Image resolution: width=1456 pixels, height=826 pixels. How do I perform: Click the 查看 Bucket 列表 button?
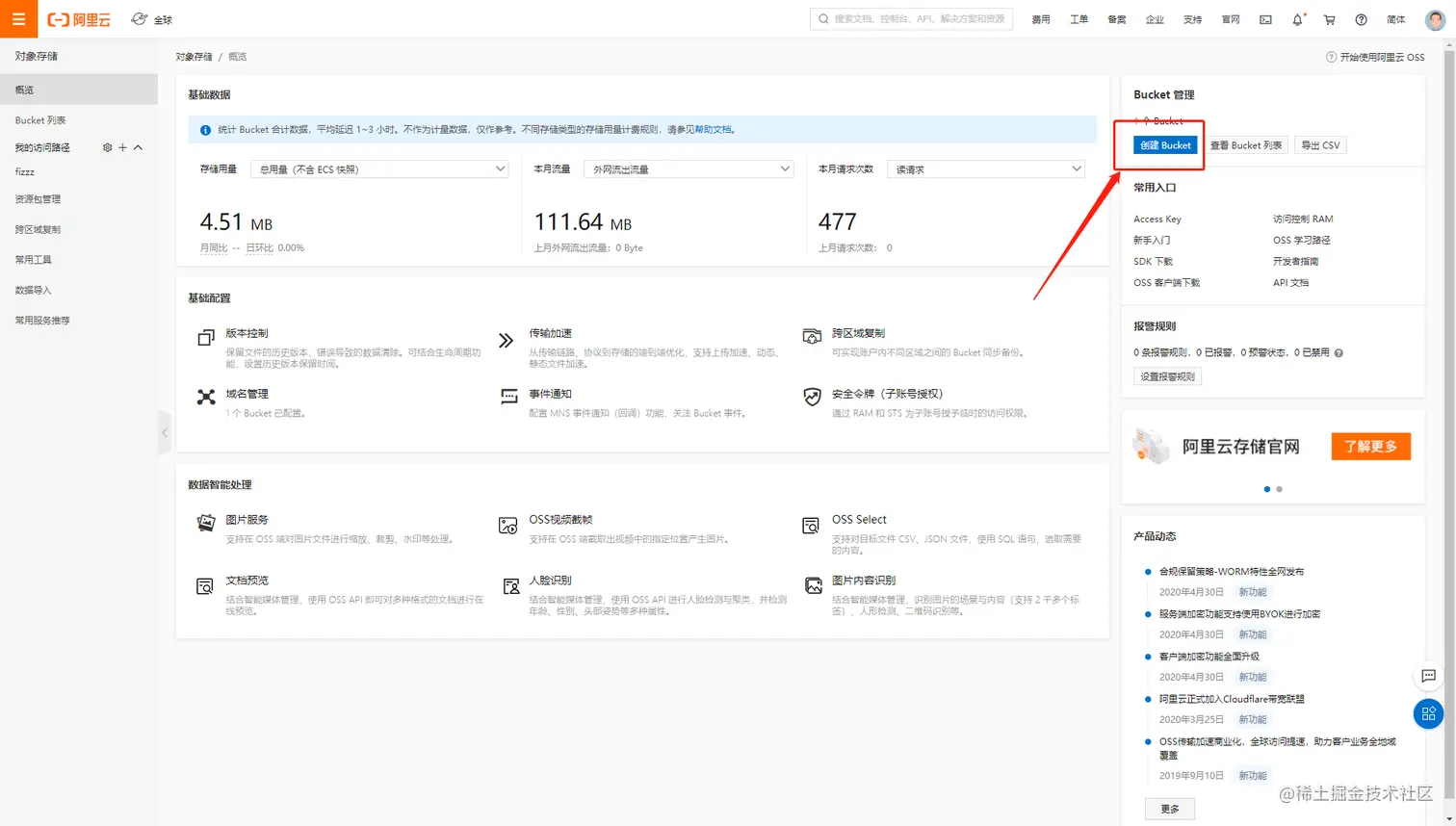(x=1246, y=145)
